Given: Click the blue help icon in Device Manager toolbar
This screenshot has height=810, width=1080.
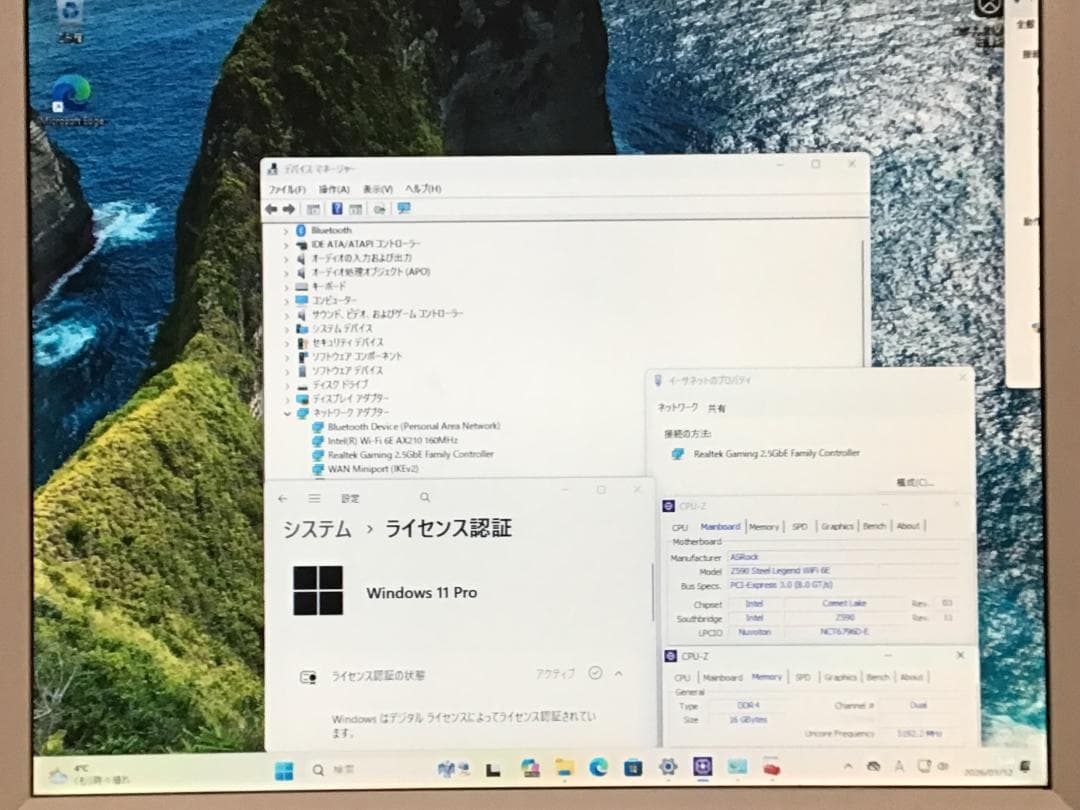Looking at the screenshot, I should point(337,209).
